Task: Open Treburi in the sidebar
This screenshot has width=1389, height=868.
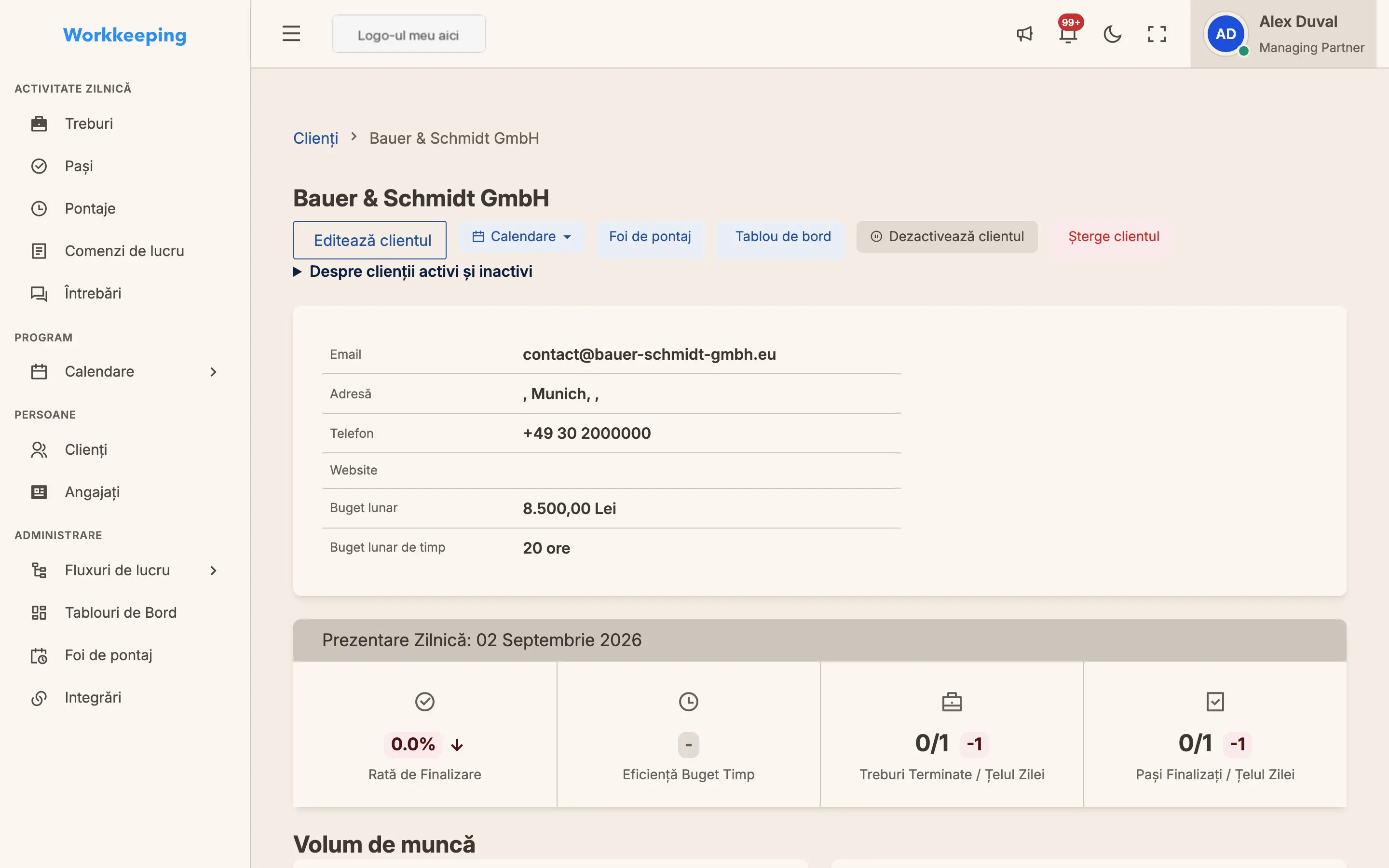Action: (x=89, y=123)
